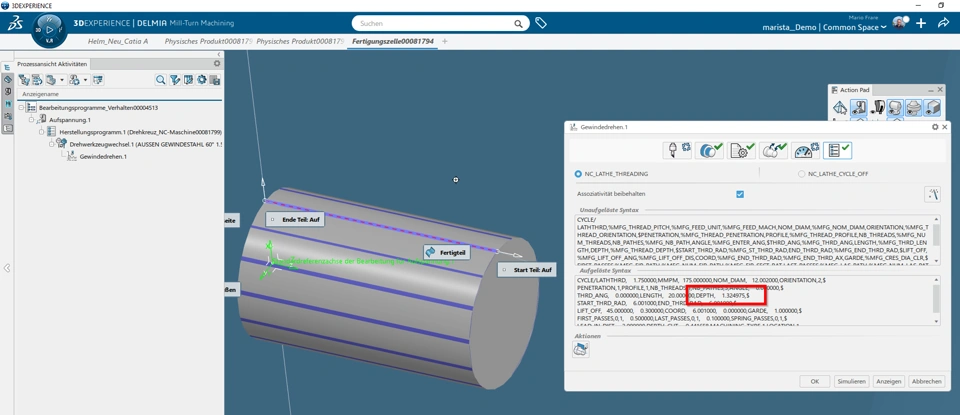Click the second toolbar icon in Prozessansicht panel
The height and width of the screenshot is (415, 960).
(37, 80)
